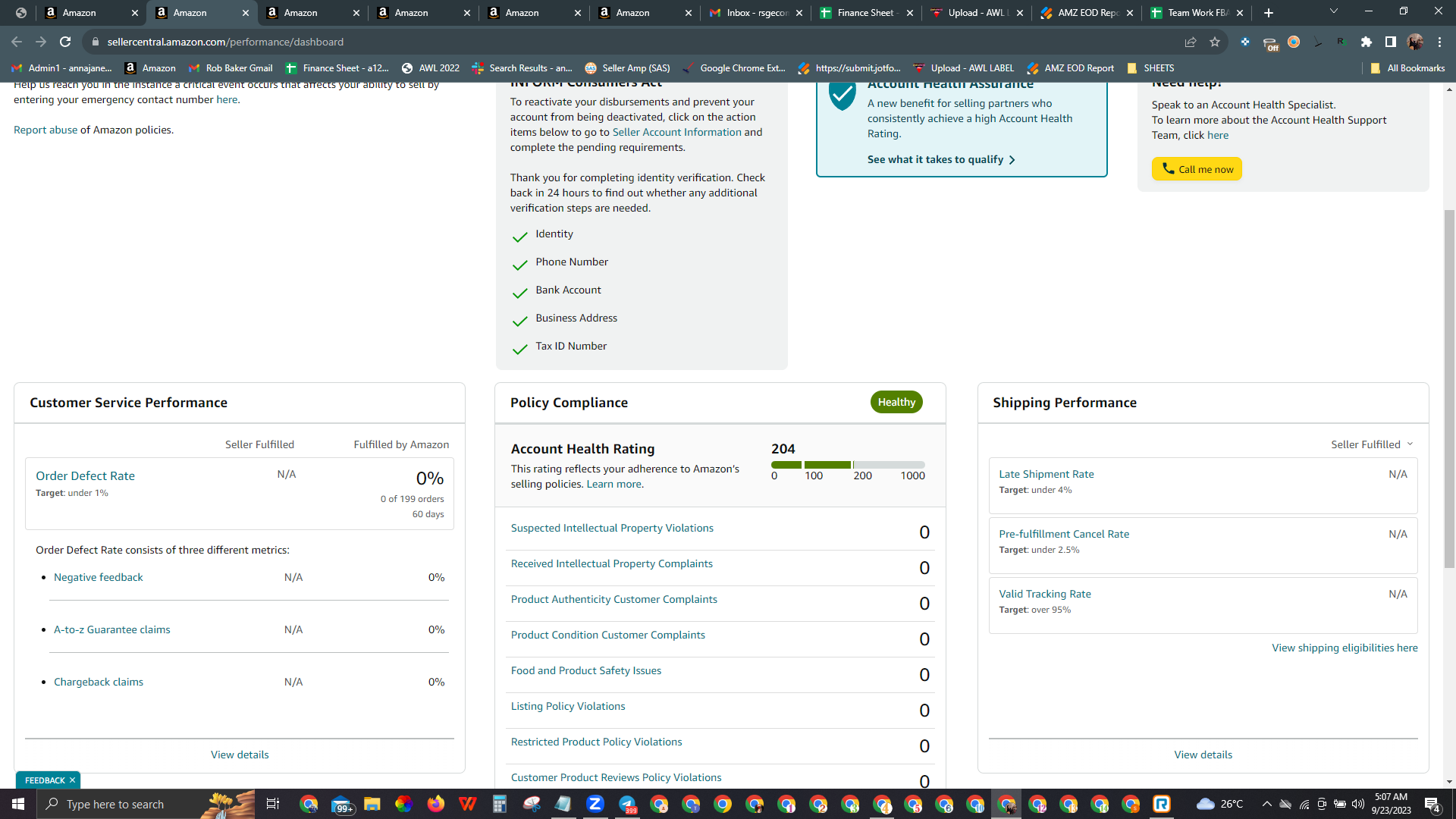
Task: Toggle Chrome side panel icon
Action: pos(1391,42)
